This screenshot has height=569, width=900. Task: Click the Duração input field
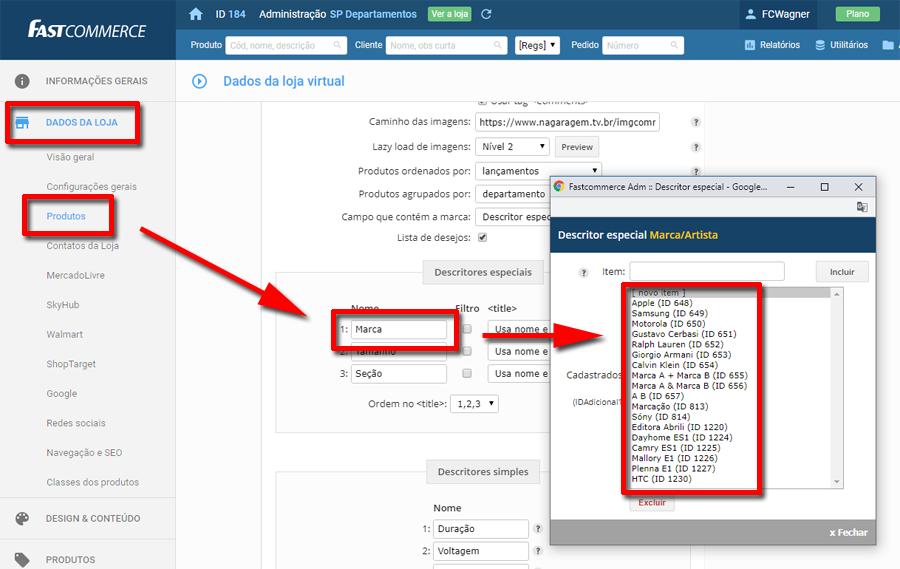pos(480,528)
